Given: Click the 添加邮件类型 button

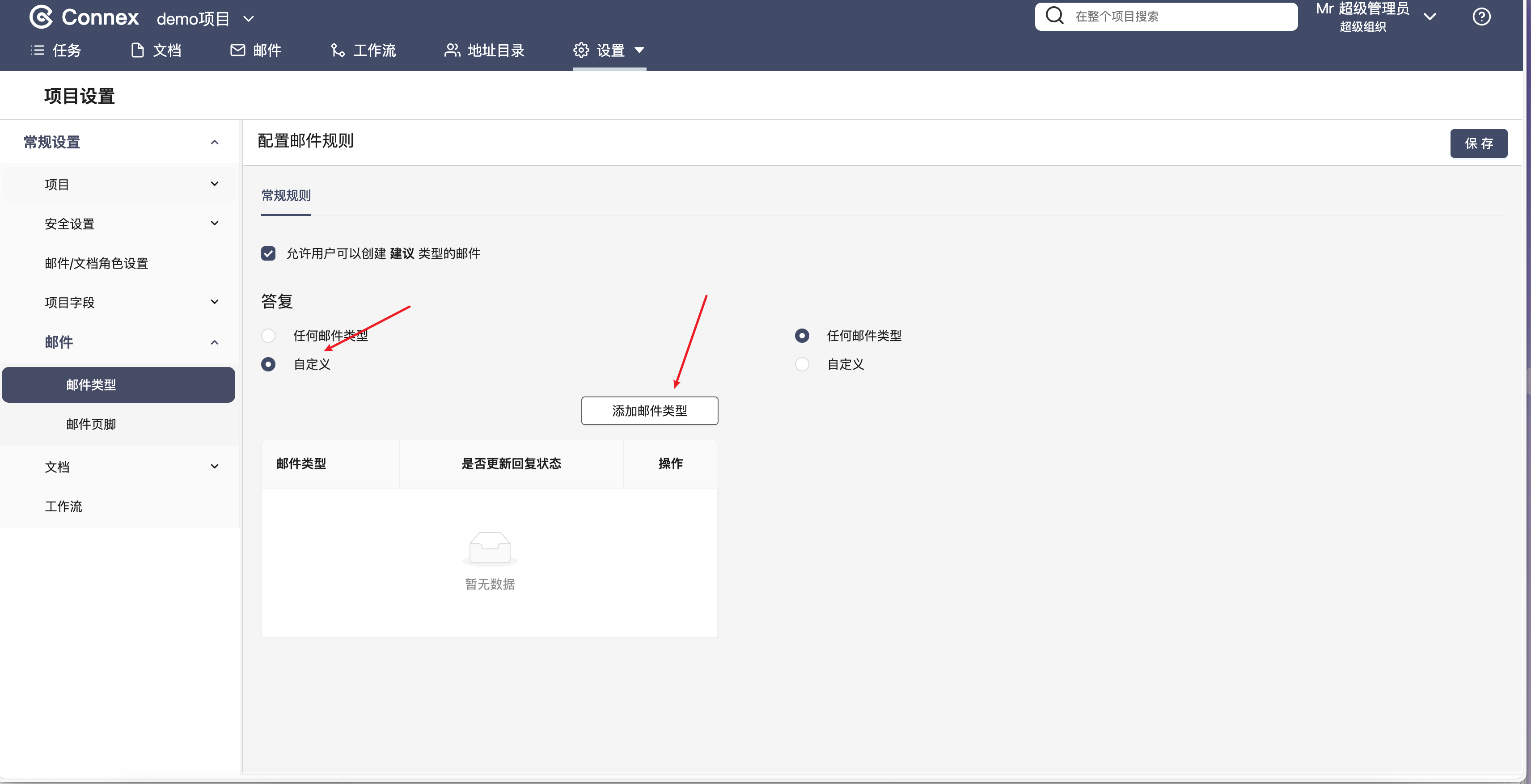Looking at the screenshot, I should tap(649, 411).
